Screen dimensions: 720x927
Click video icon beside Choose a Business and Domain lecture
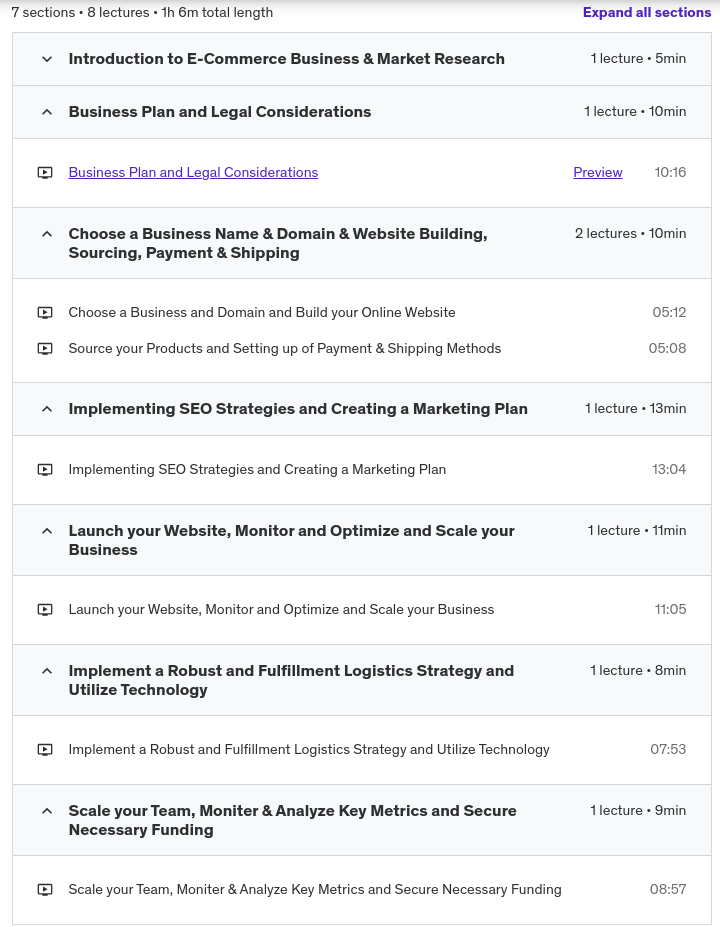[x=45, y=313]
